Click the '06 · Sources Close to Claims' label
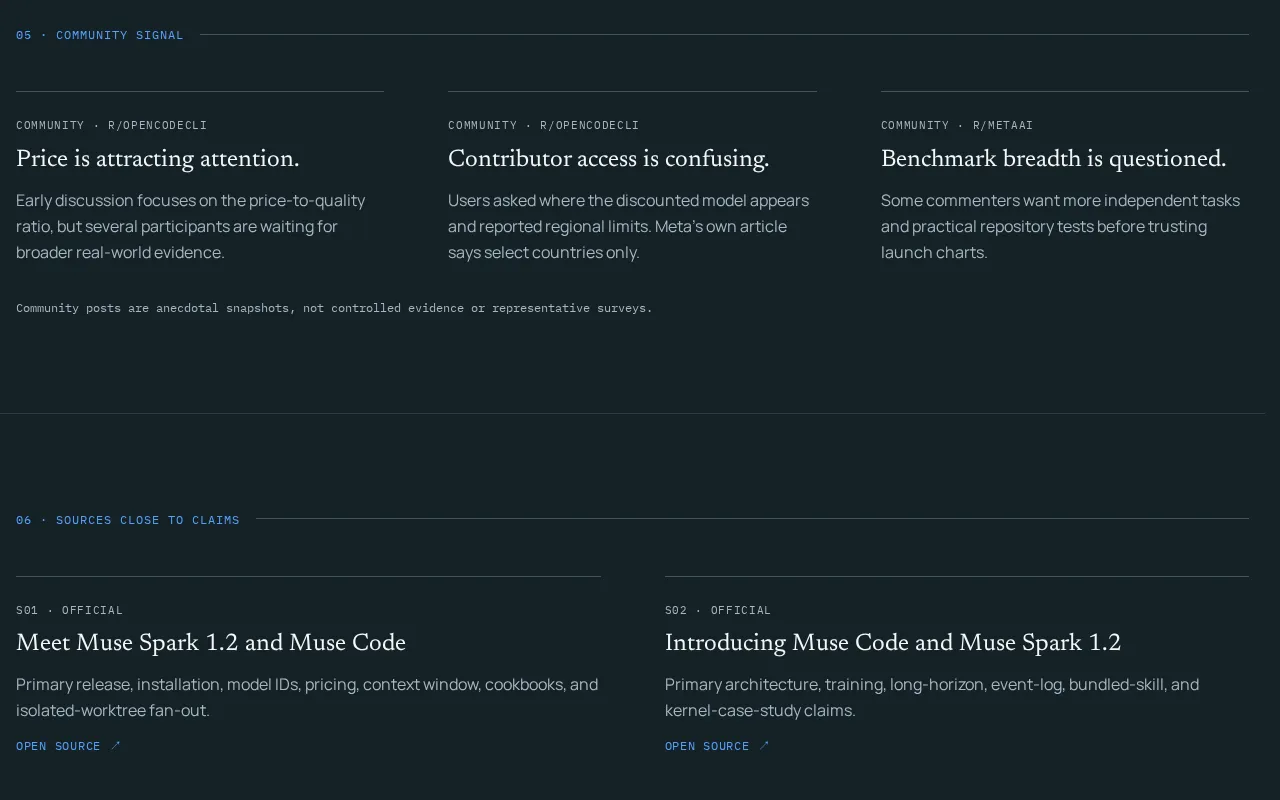This screenshot has width=1280, height=800. point(128,520)
